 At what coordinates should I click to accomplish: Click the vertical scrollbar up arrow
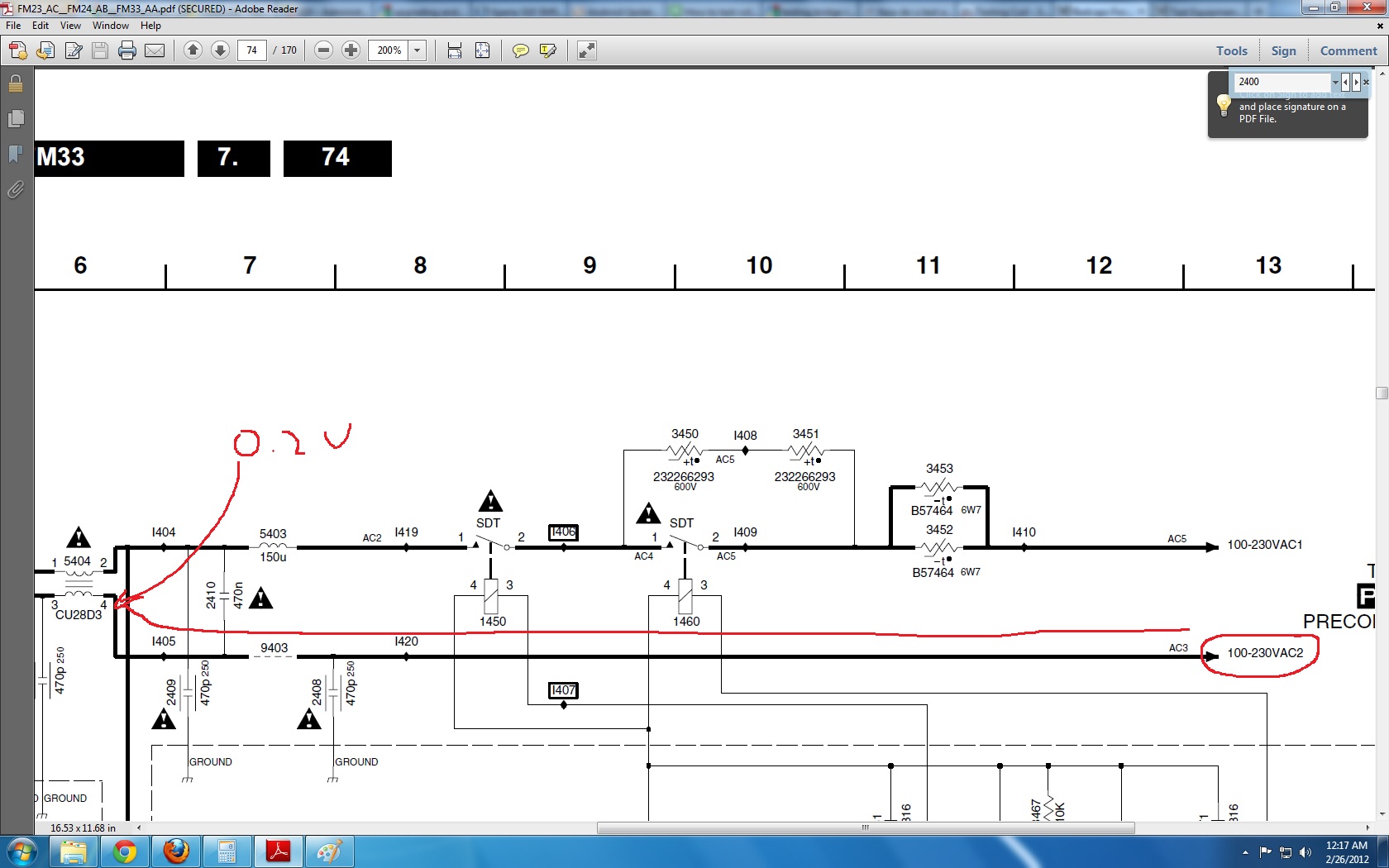click(x=1382, y=74)
